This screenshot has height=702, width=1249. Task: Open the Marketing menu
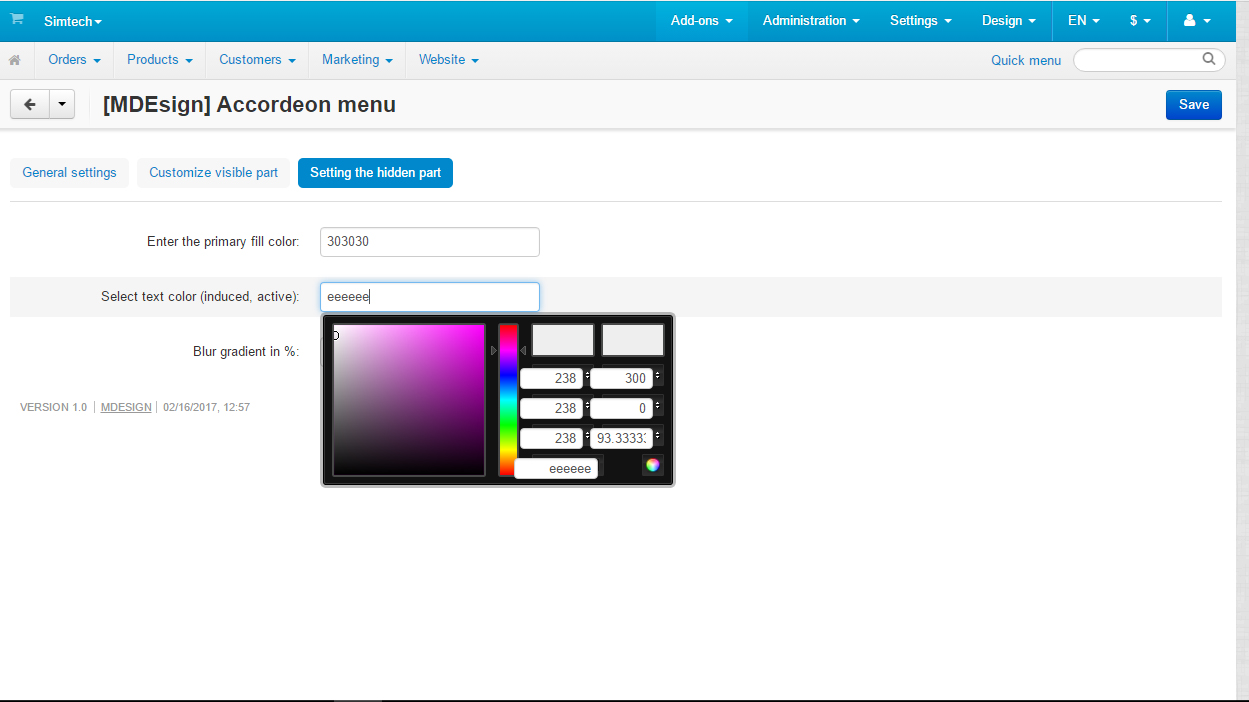[357, 60]
